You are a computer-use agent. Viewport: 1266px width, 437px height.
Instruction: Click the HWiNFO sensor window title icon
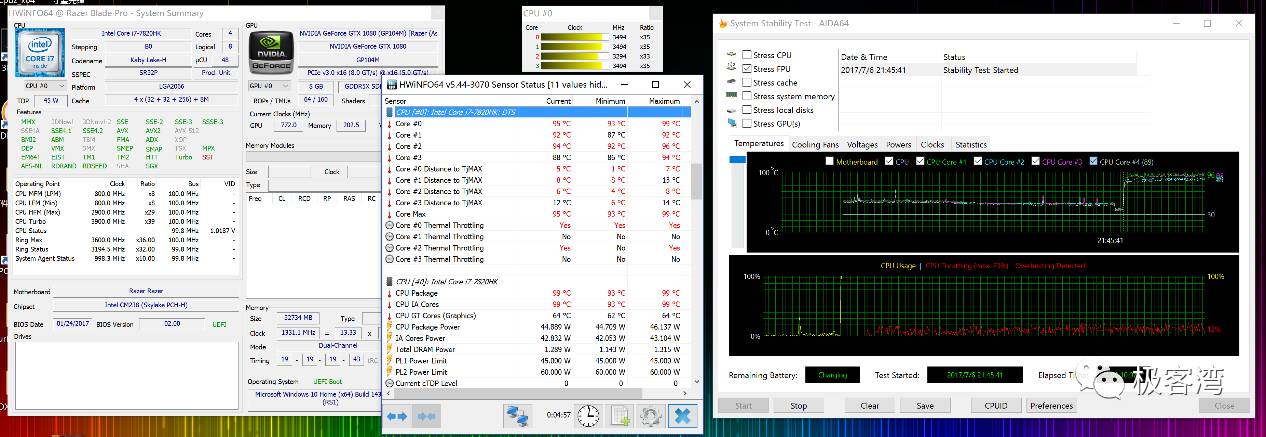tap(390, 86)
